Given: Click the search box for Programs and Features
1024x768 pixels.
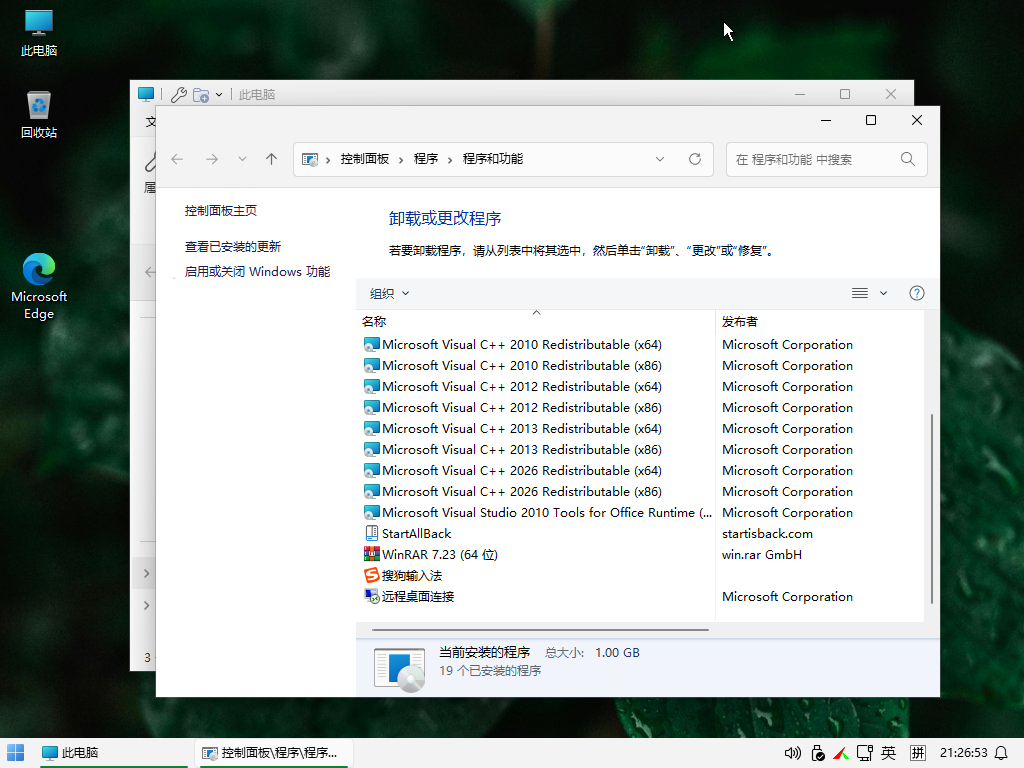Looking at the screenshot, I should pos(827,159).
